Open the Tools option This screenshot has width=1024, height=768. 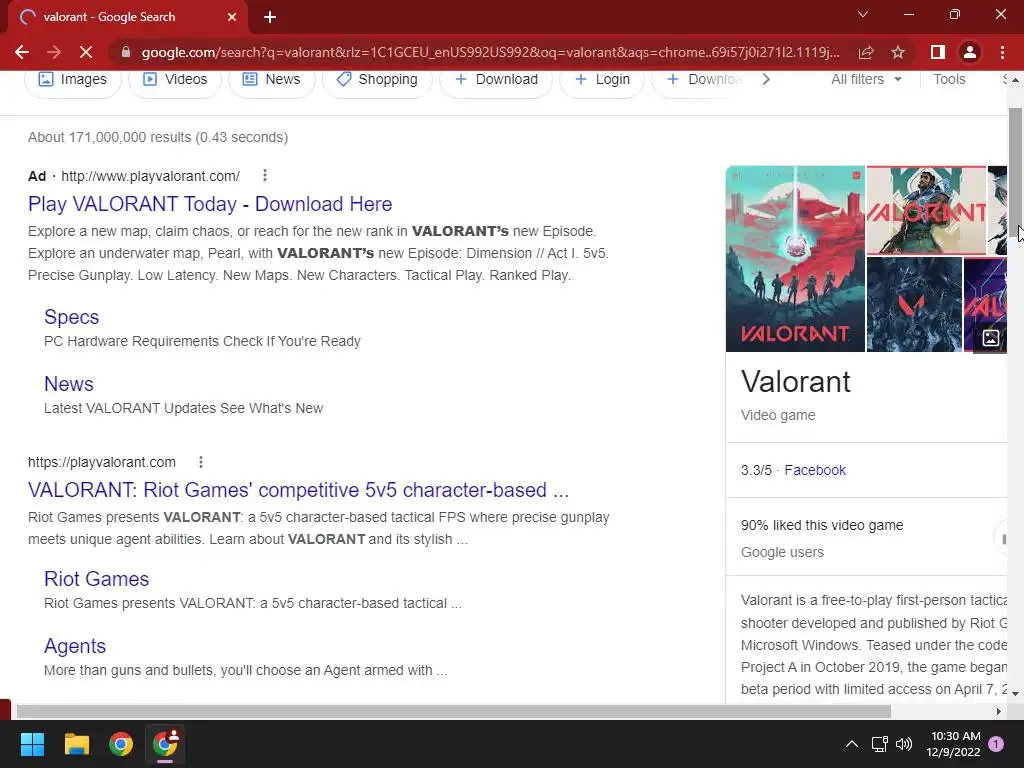click(x=949, y=80)
